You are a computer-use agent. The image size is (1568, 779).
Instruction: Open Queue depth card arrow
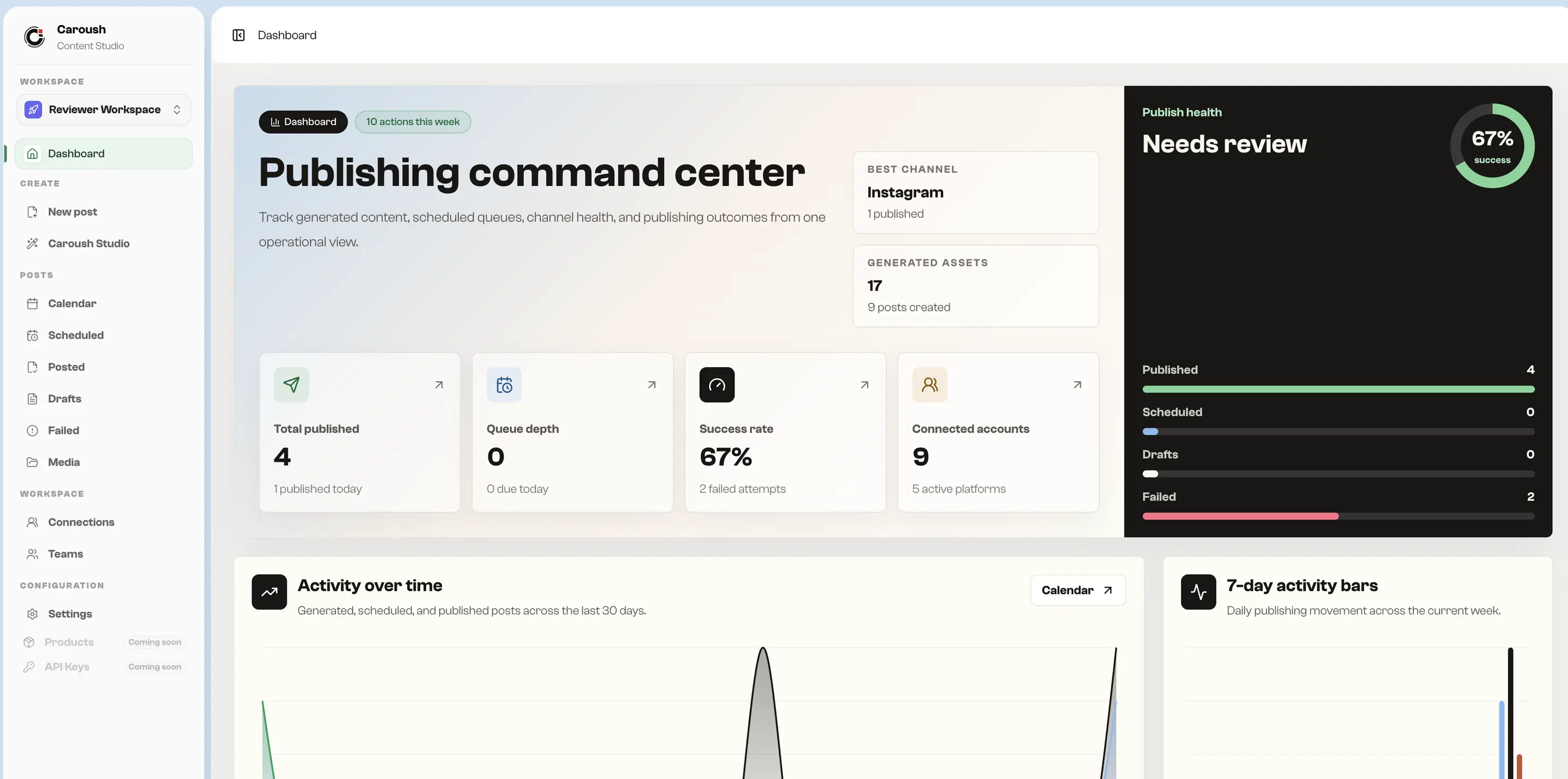[652, 384]
